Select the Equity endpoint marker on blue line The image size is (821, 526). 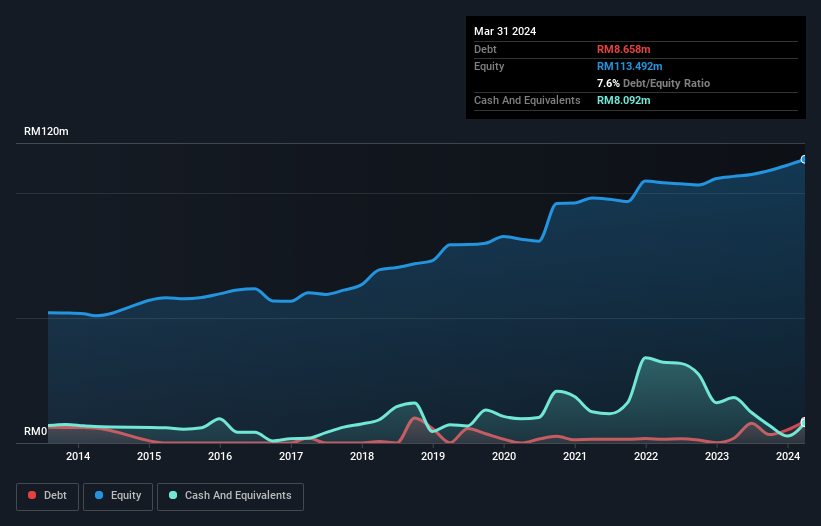(x=803, y=159)
